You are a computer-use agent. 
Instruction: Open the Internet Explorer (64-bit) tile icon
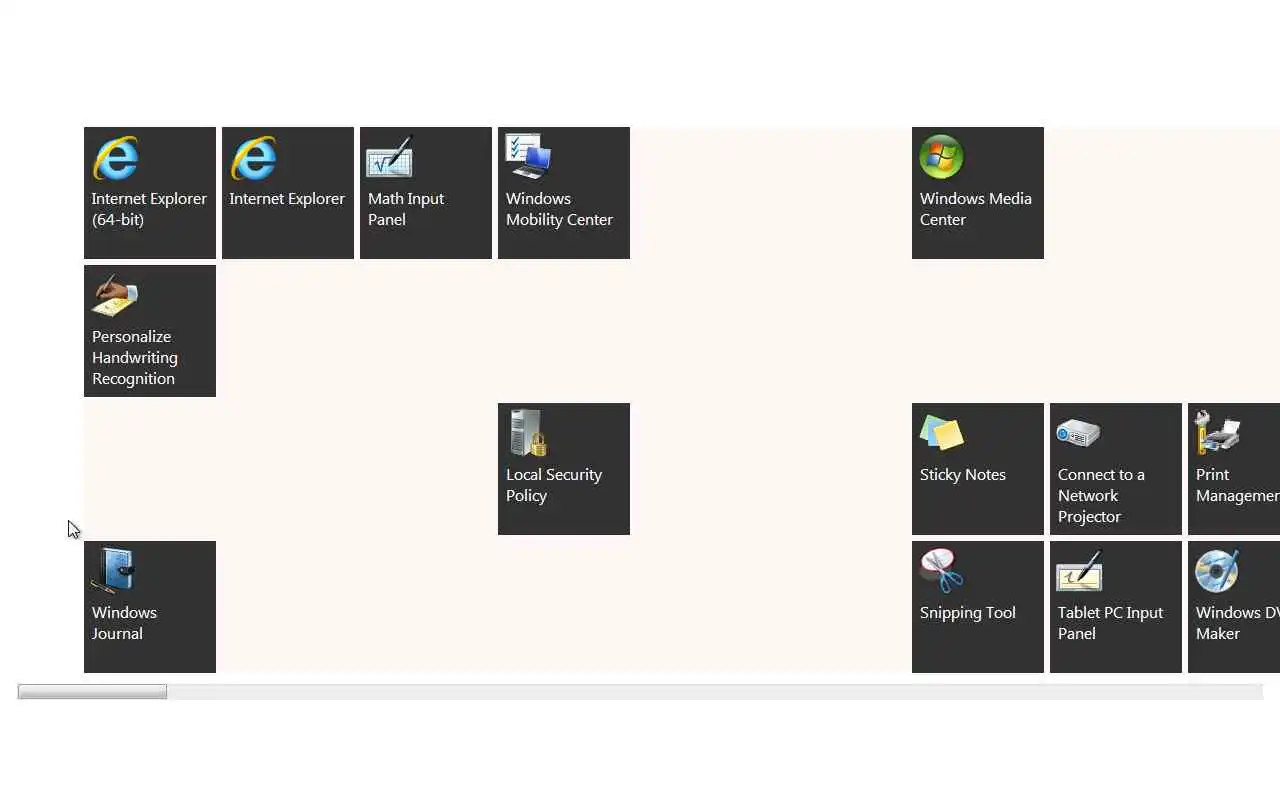pyautogui.click(x=116, y=158)
